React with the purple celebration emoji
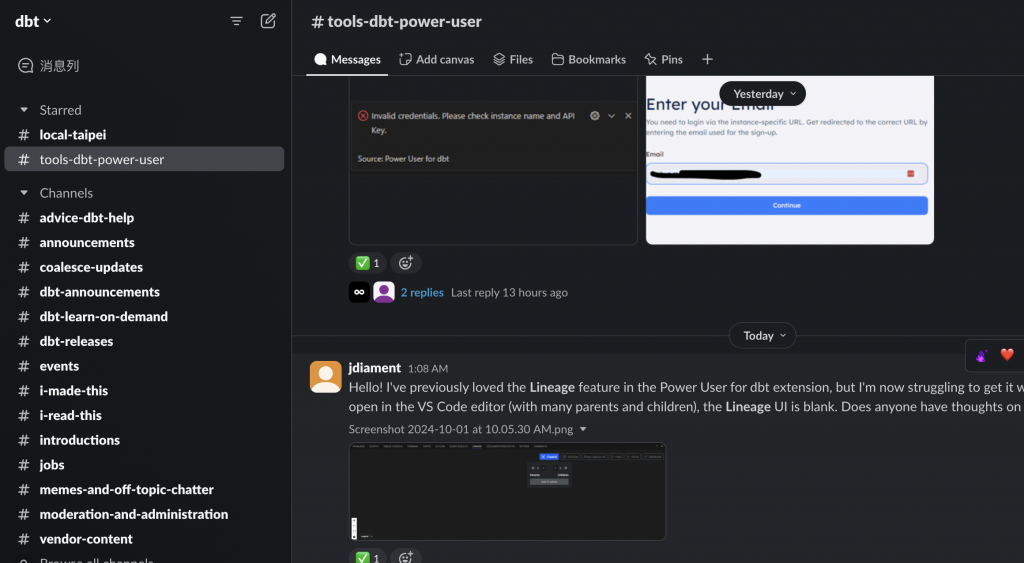 tap(981, 355)
